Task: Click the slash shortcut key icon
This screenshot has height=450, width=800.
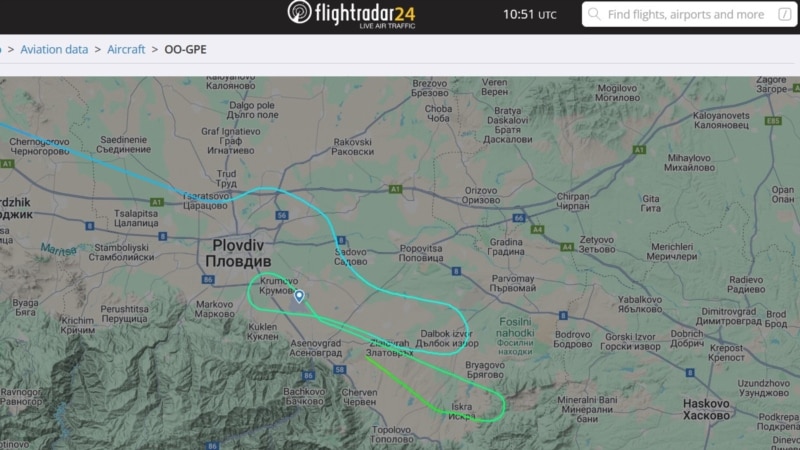Action: coord(785,14)
